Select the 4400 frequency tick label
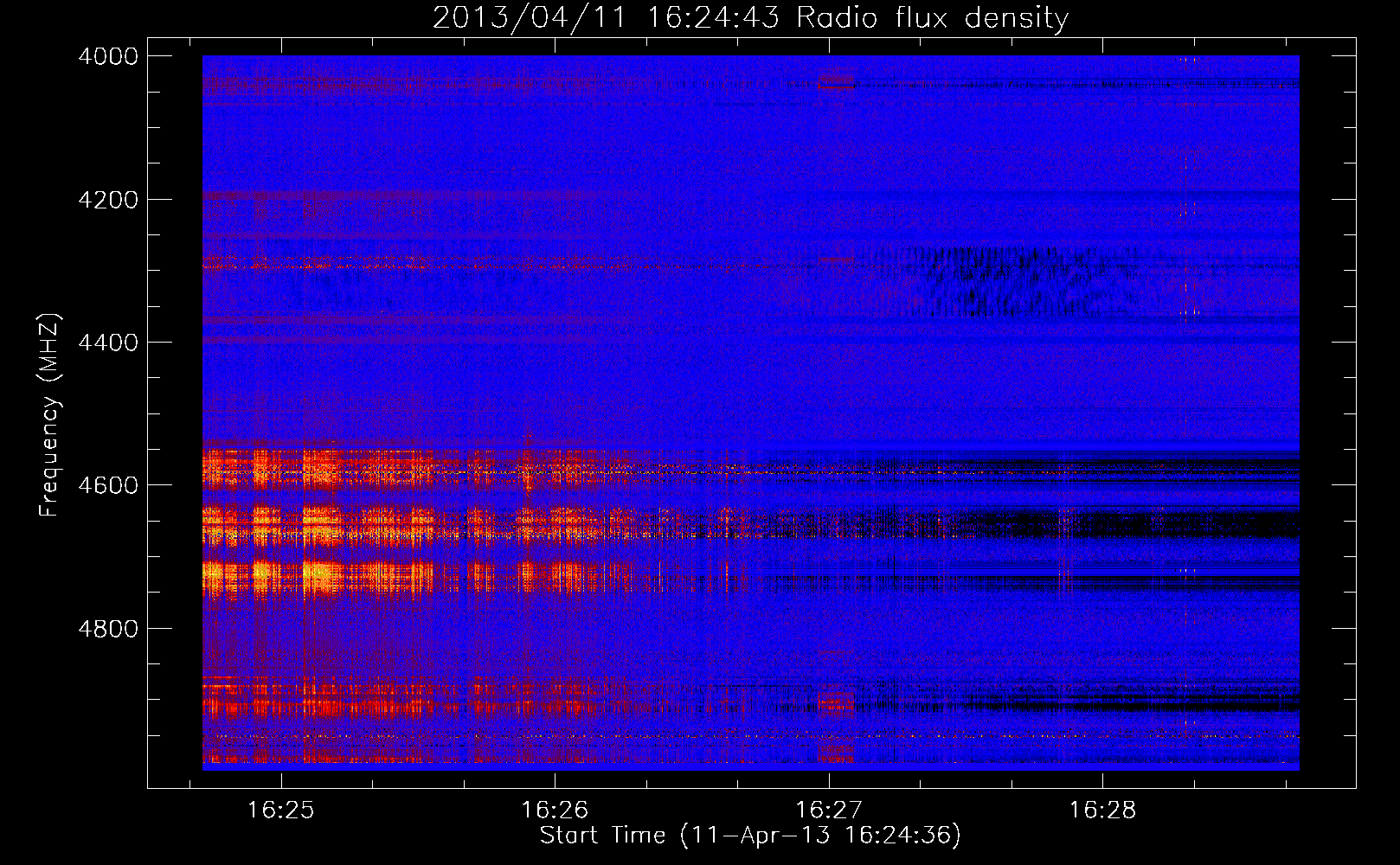 coord(108,343)
